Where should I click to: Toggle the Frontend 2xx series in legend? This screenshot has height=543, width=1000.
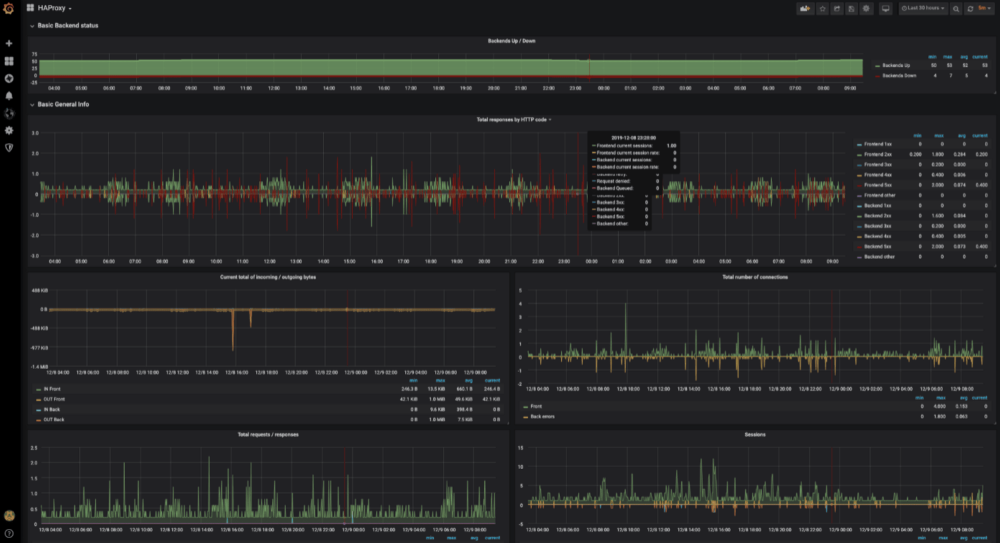point(877,154)
